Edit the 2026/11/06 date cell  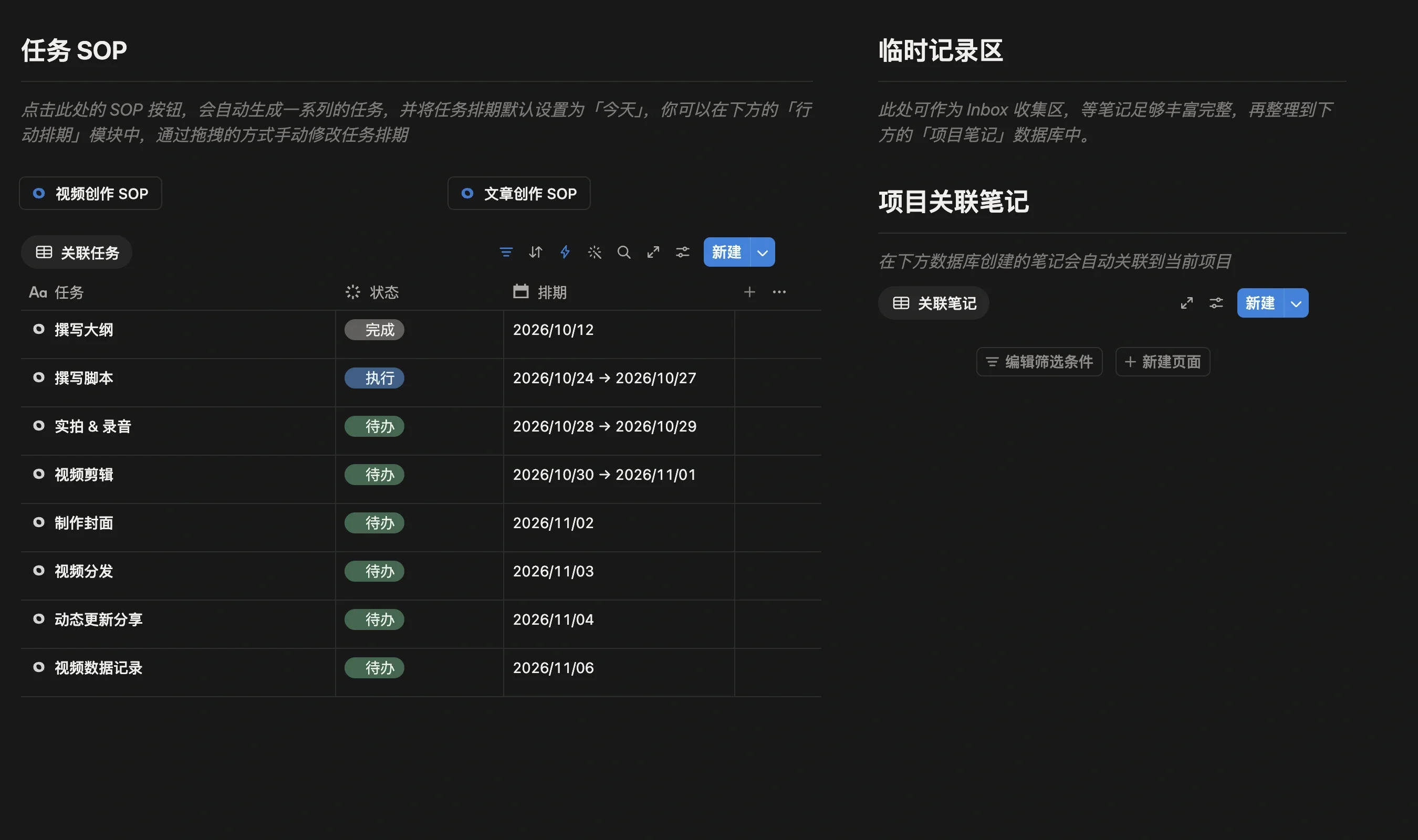619,673
